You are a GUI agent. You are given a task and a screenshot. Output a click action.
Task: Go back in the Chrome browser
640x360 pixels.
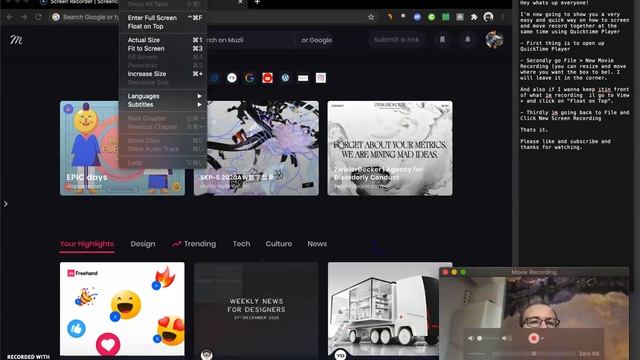9,17
